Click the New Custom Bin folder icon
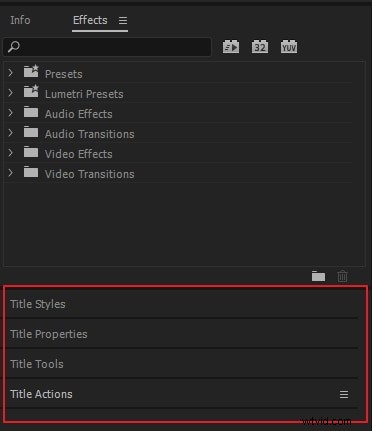Image resolution: width=372 pixels, height=431 pixels. click(318, 276)
